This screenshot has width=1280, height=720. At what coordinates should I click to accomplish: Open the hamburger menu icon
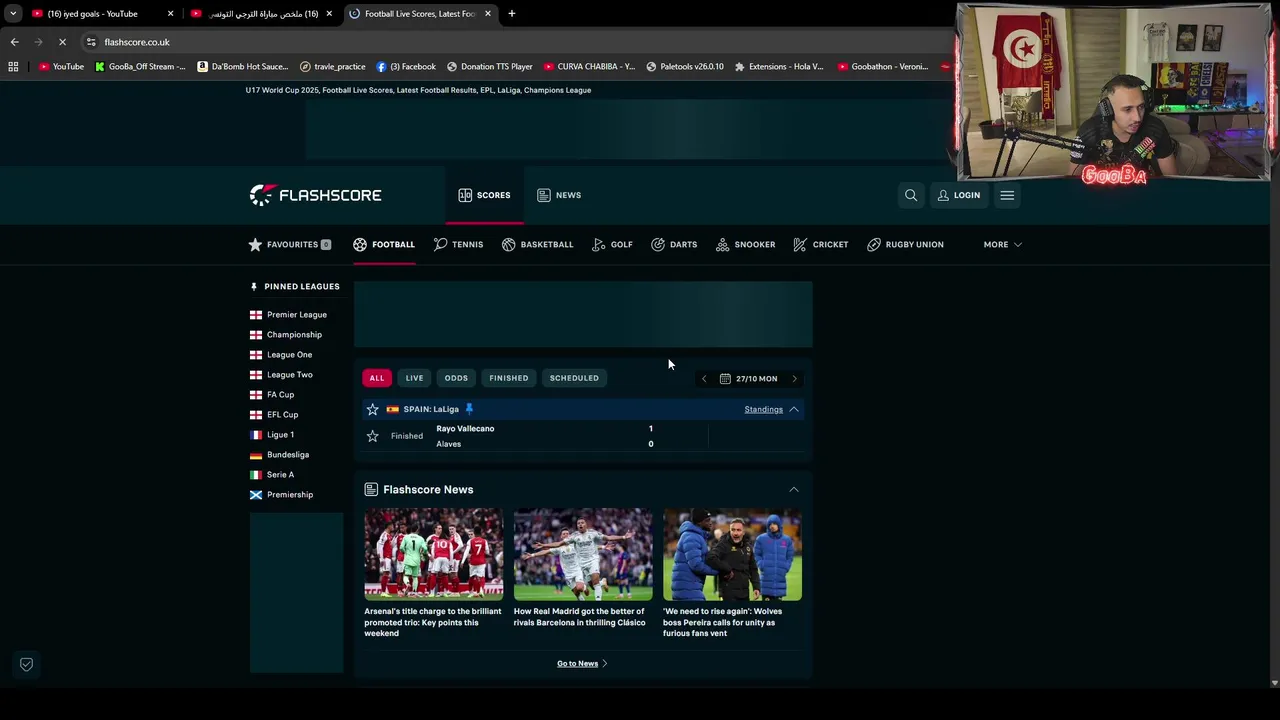(x=1007, y=195)
